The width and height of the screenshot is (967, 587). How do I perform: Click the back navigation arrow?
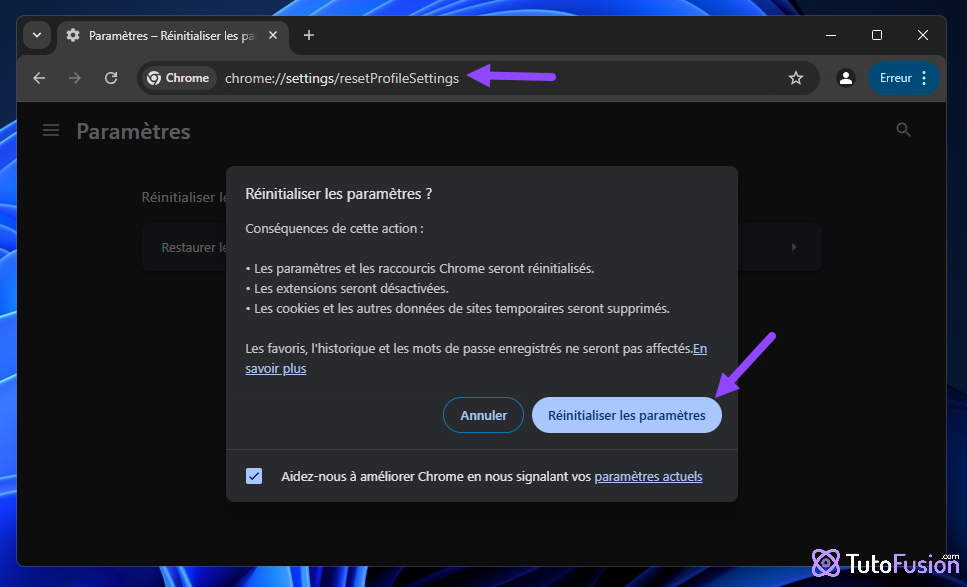tap(39, 78)
